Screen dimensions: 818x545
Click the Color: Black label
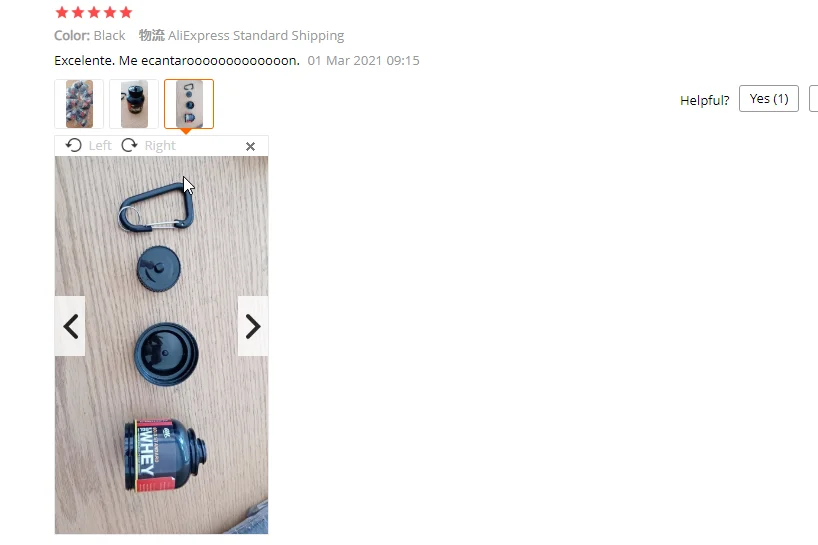pyautogui.click(x=90, y=35)
